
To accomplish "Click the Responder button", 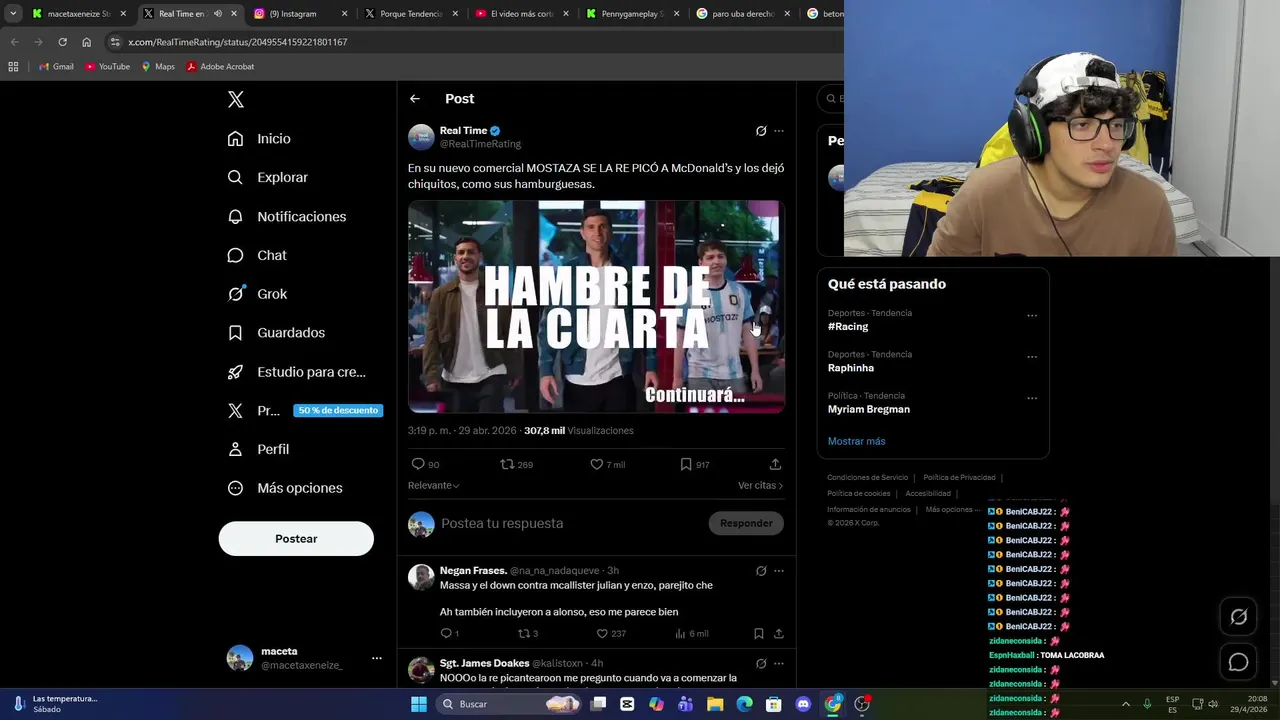I will 746,523.
